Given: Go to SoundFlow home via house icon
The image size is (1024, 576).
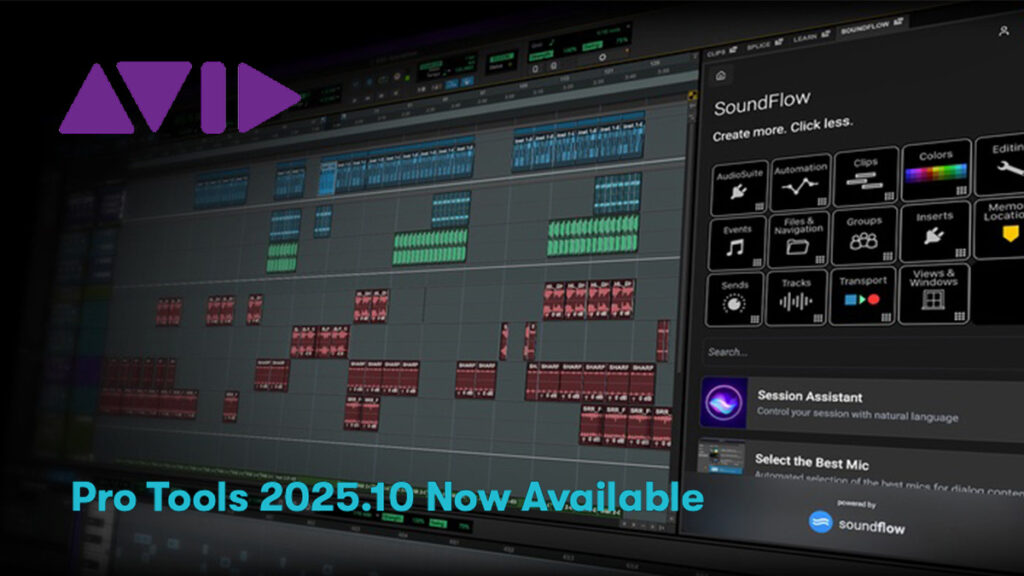Looking at the screenshot, I should (x=722, y=75).
